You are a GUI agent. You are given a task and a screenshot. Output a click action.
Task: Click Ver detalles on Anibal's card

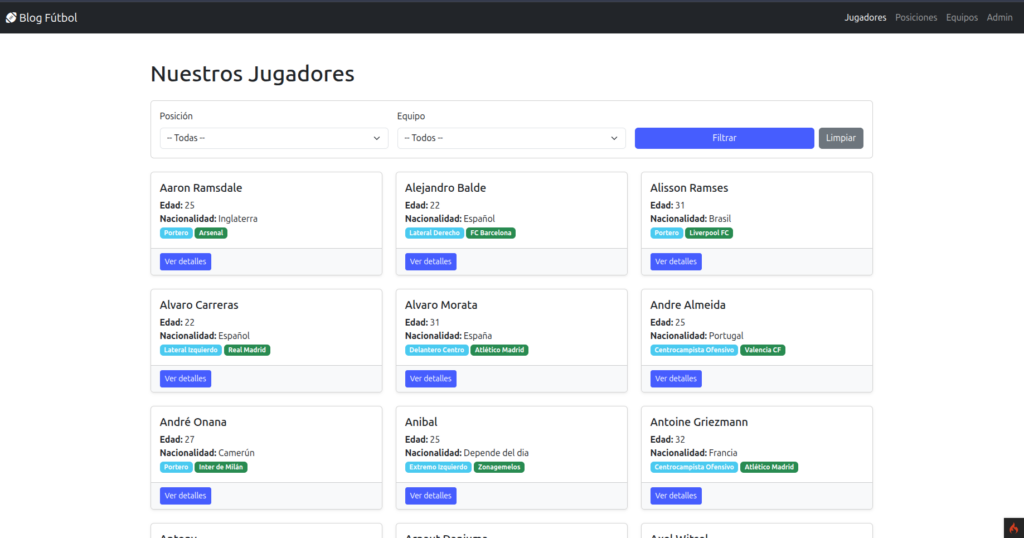coord(430,496)
